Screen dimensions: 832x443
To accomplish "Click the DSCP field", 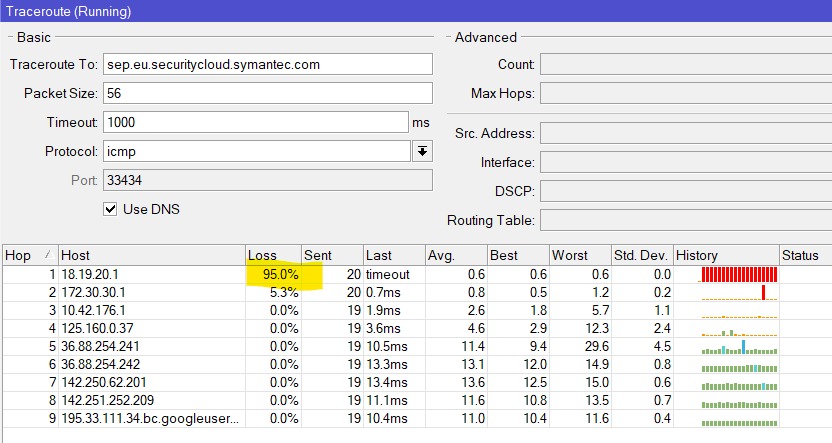I will (x=686, y=191).
